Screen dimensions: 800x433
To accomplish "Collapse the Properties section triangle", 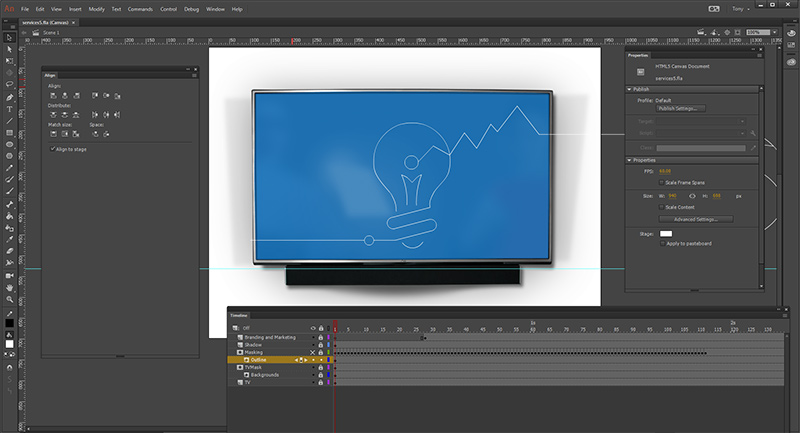I will (x=629, y=160).
